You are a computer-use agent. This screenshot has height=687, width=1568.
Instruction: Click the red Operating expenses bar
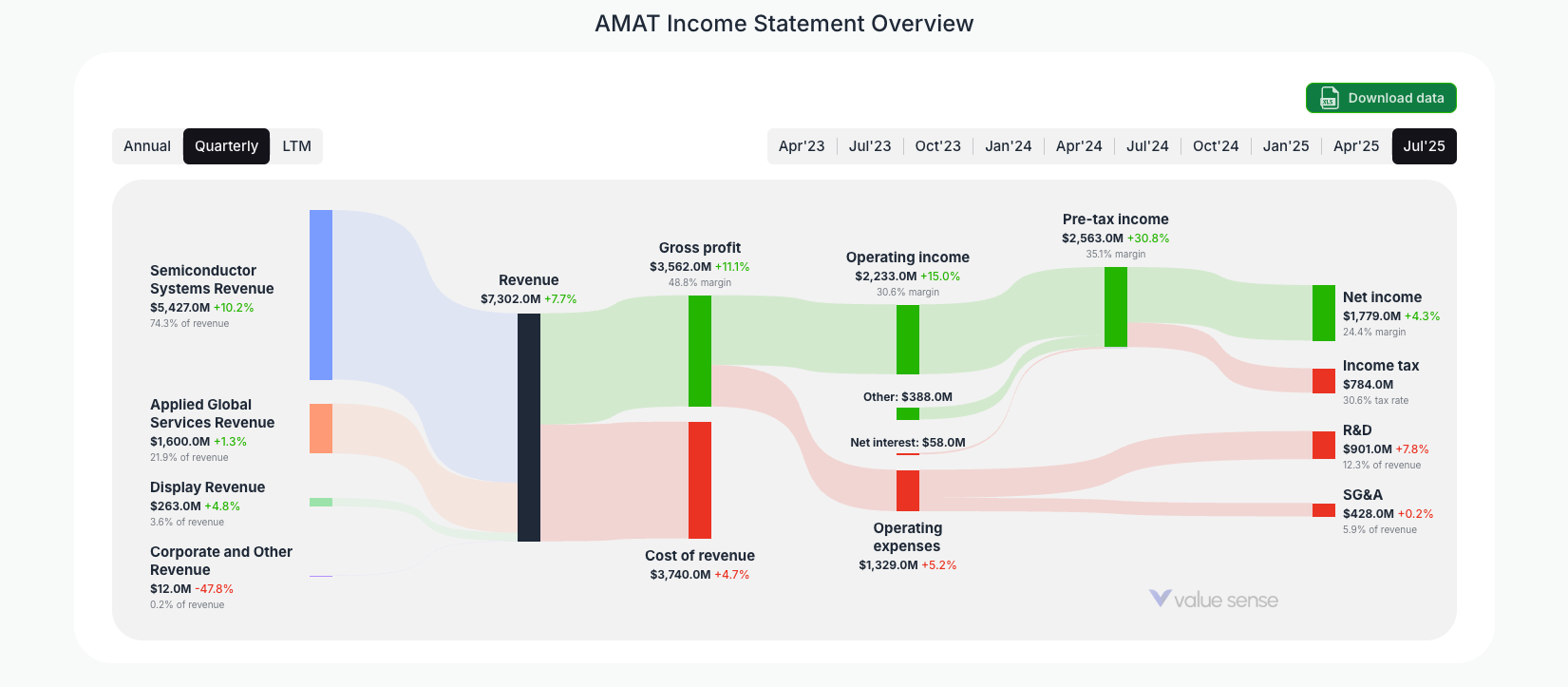tap(908, 490)
